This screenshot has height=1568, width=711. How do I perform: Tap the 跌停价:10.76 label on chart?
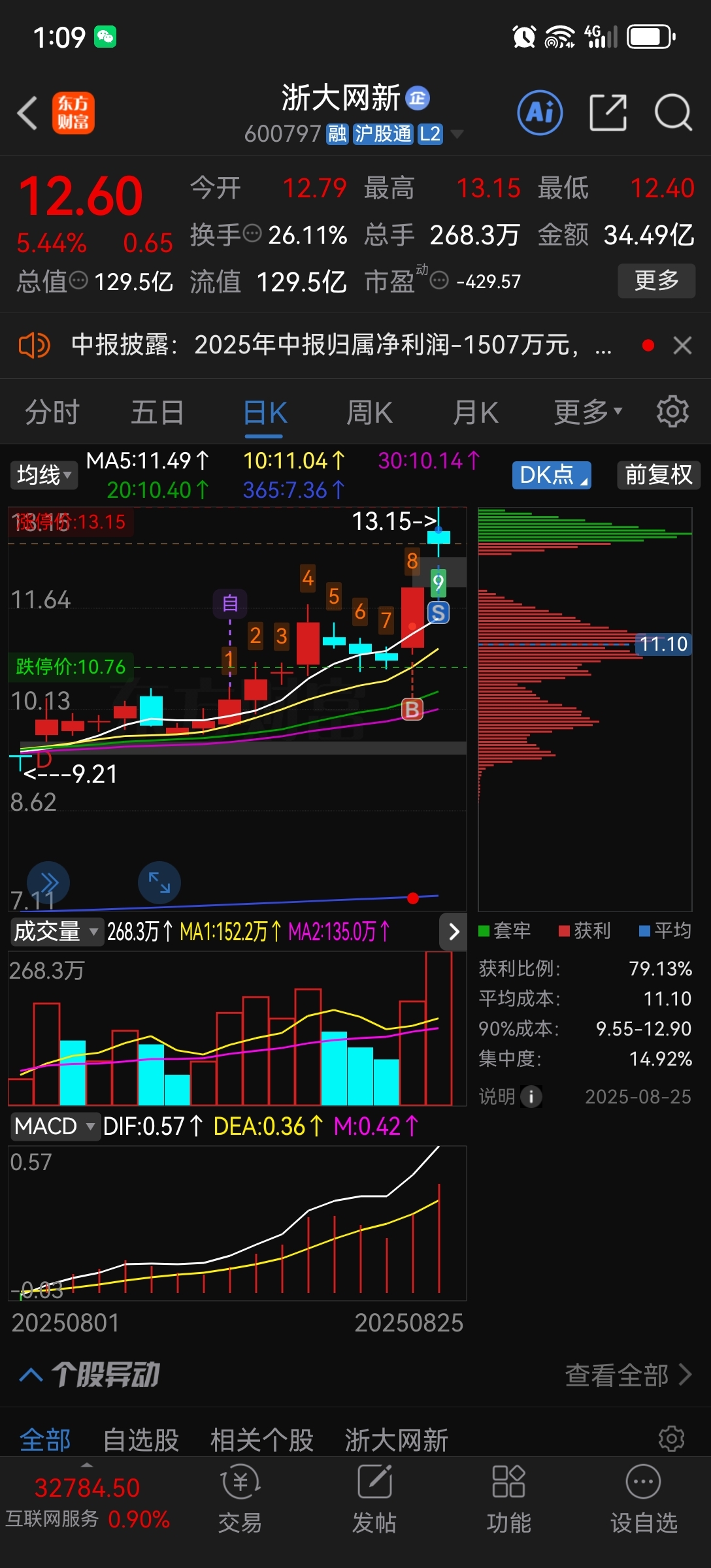coord(71,666)
